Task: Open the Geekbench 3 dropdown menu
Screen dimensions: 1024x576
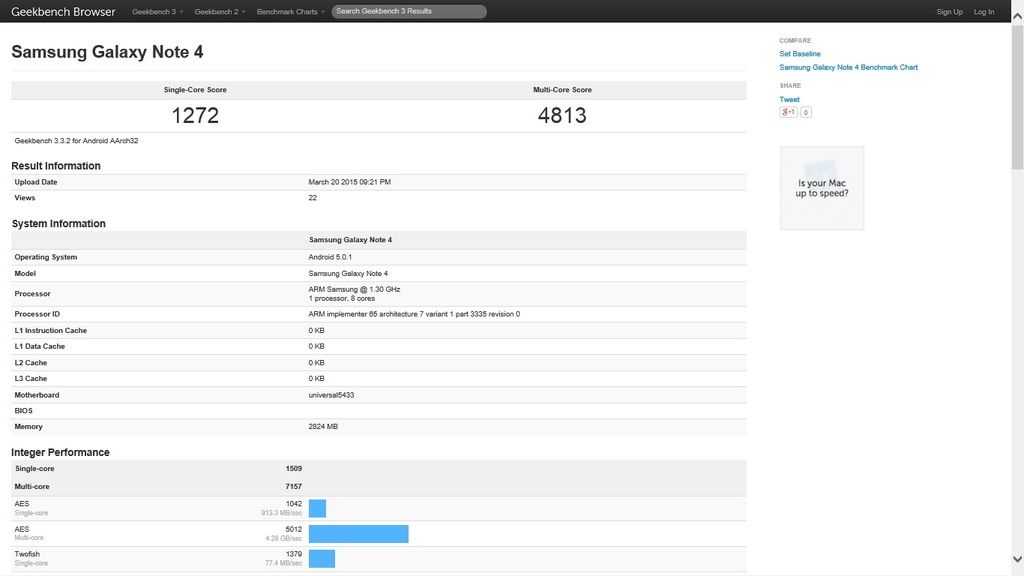Action: (157, 12)
